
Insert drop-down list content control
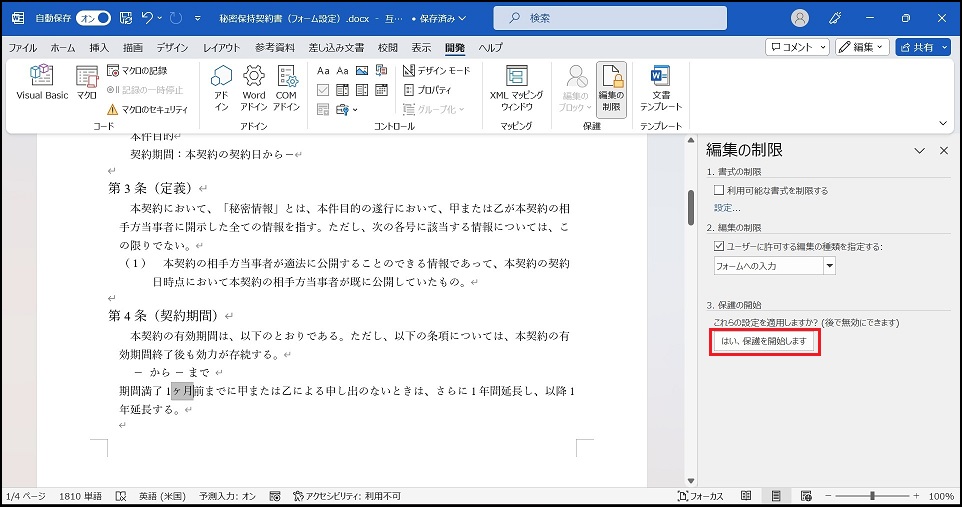pos(362,90)
